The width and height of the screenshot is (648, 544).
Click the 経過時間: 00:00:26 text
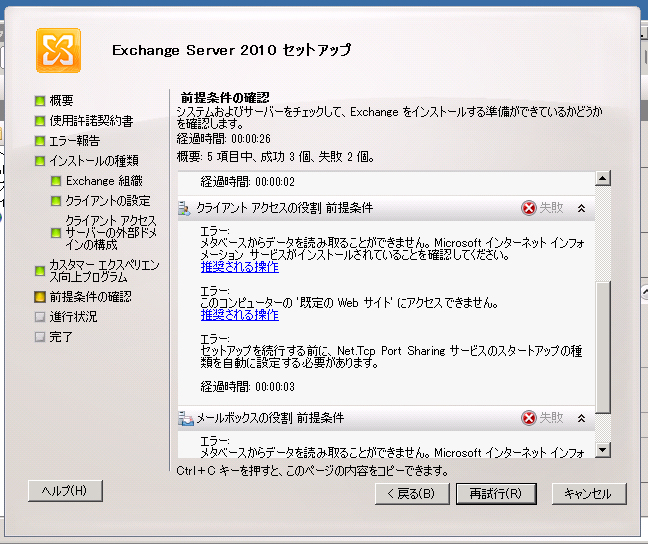pos(224,139)
